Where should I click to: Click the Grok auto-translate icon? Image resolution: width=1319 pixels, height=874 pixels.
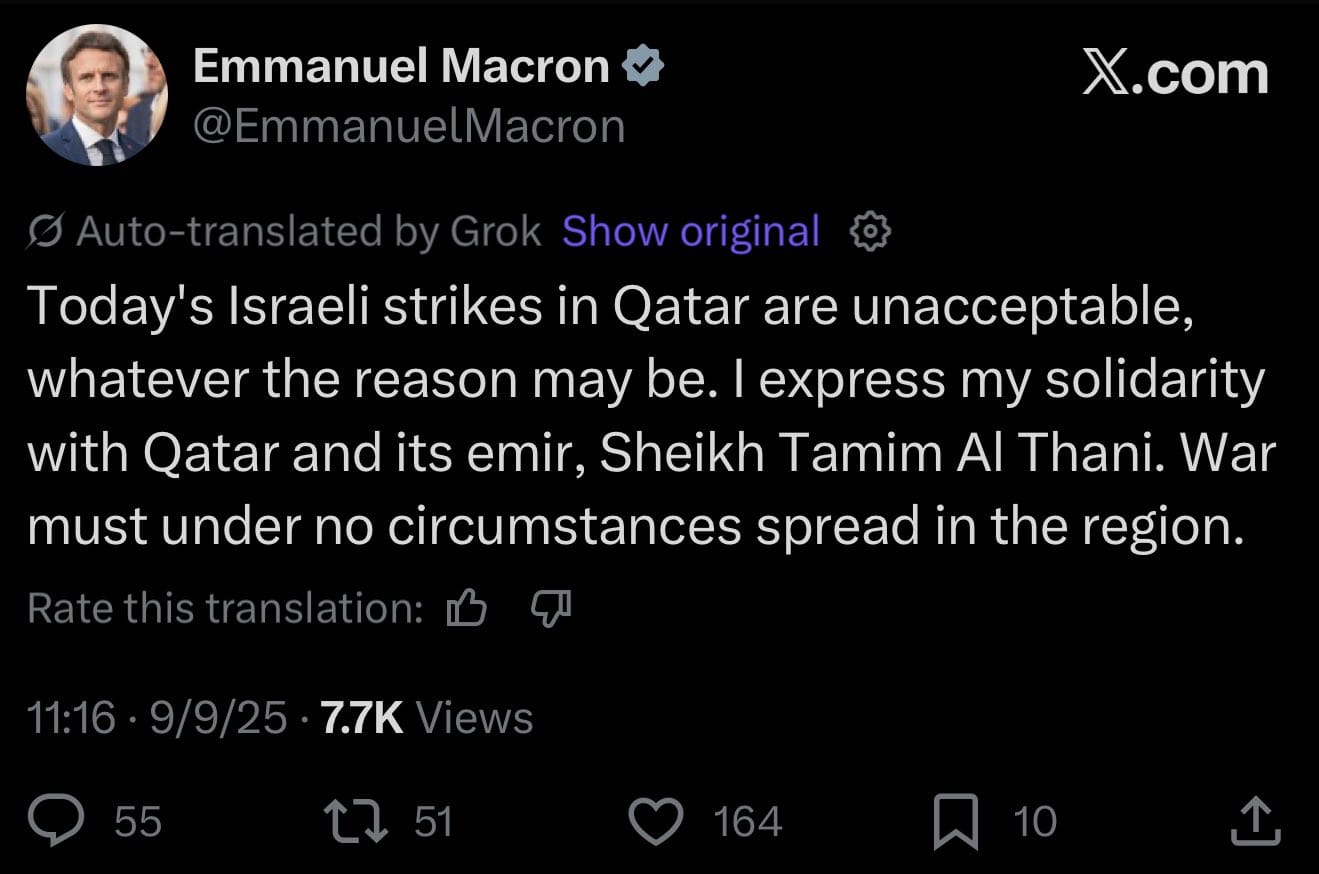pos(47,232)
